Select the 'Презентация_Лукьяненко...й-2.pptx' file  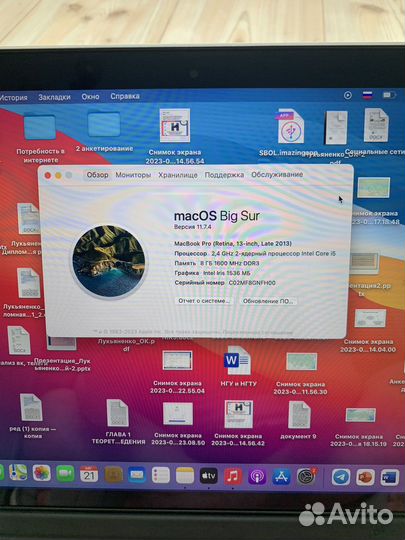point(61,344)
